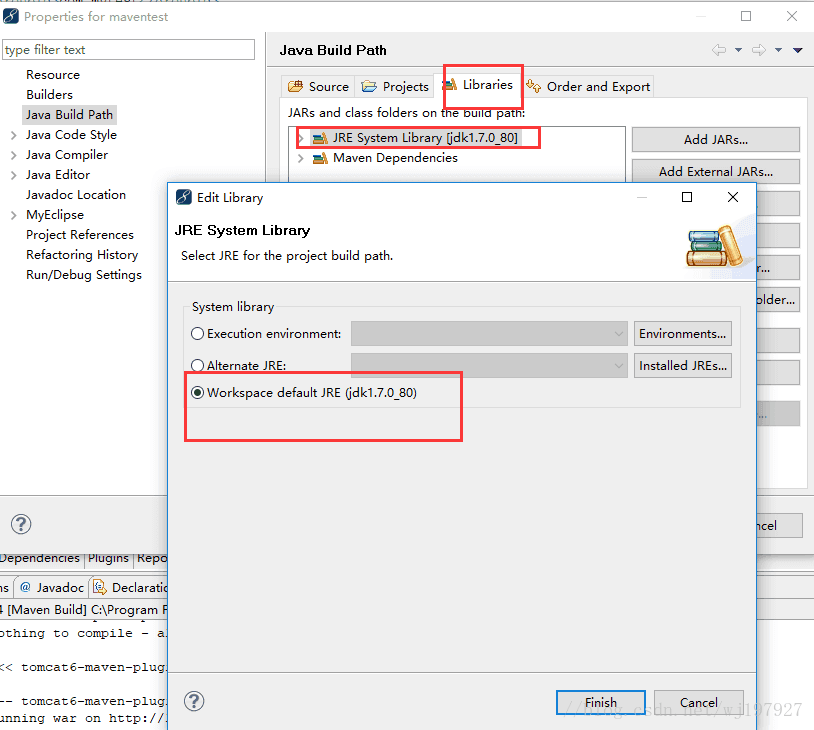
Task: Maximize the Edit Library dialog
Action: tap(687, 197)
